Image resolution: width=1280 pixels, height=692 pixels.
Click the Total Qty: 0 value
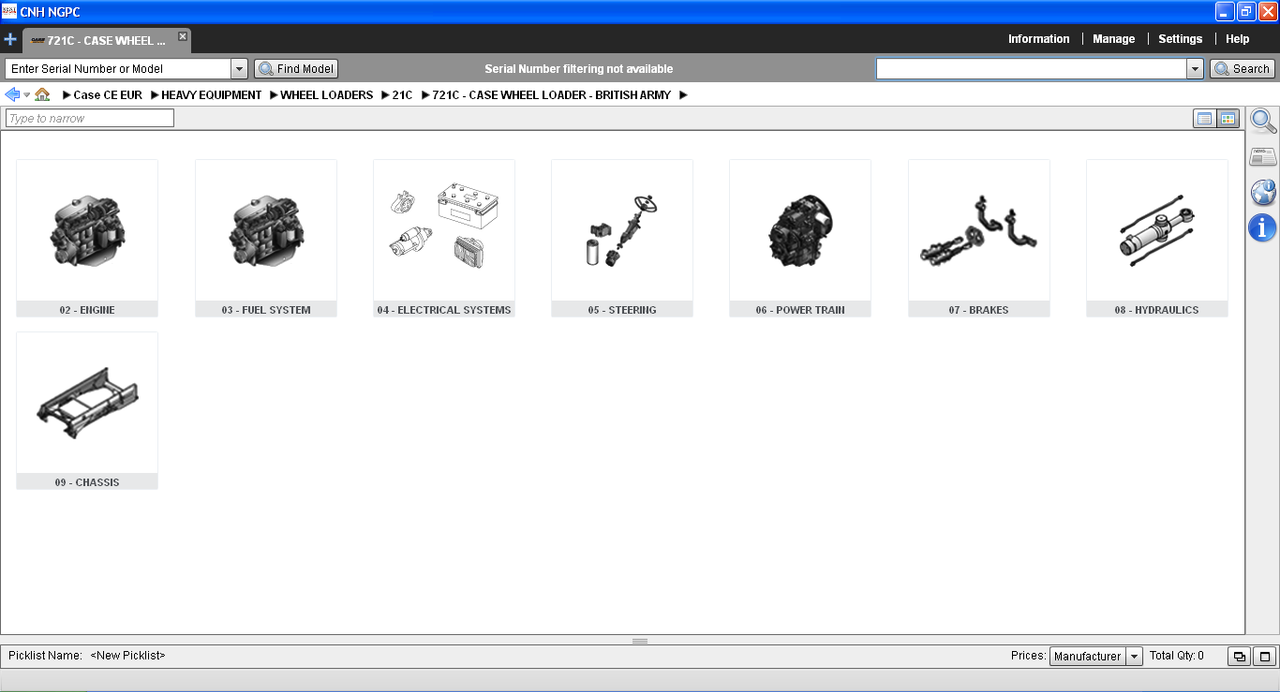(1177, 656)
